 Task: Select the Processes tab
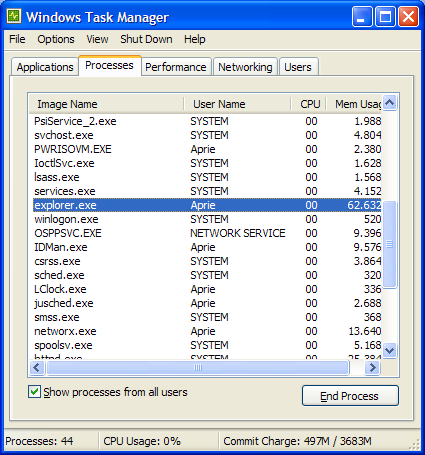pos(109,65)
